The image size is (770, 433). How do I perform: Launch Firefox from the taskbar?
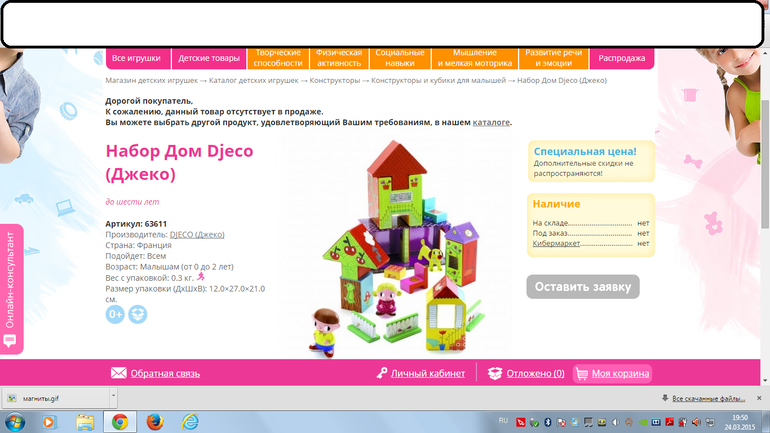154,422
